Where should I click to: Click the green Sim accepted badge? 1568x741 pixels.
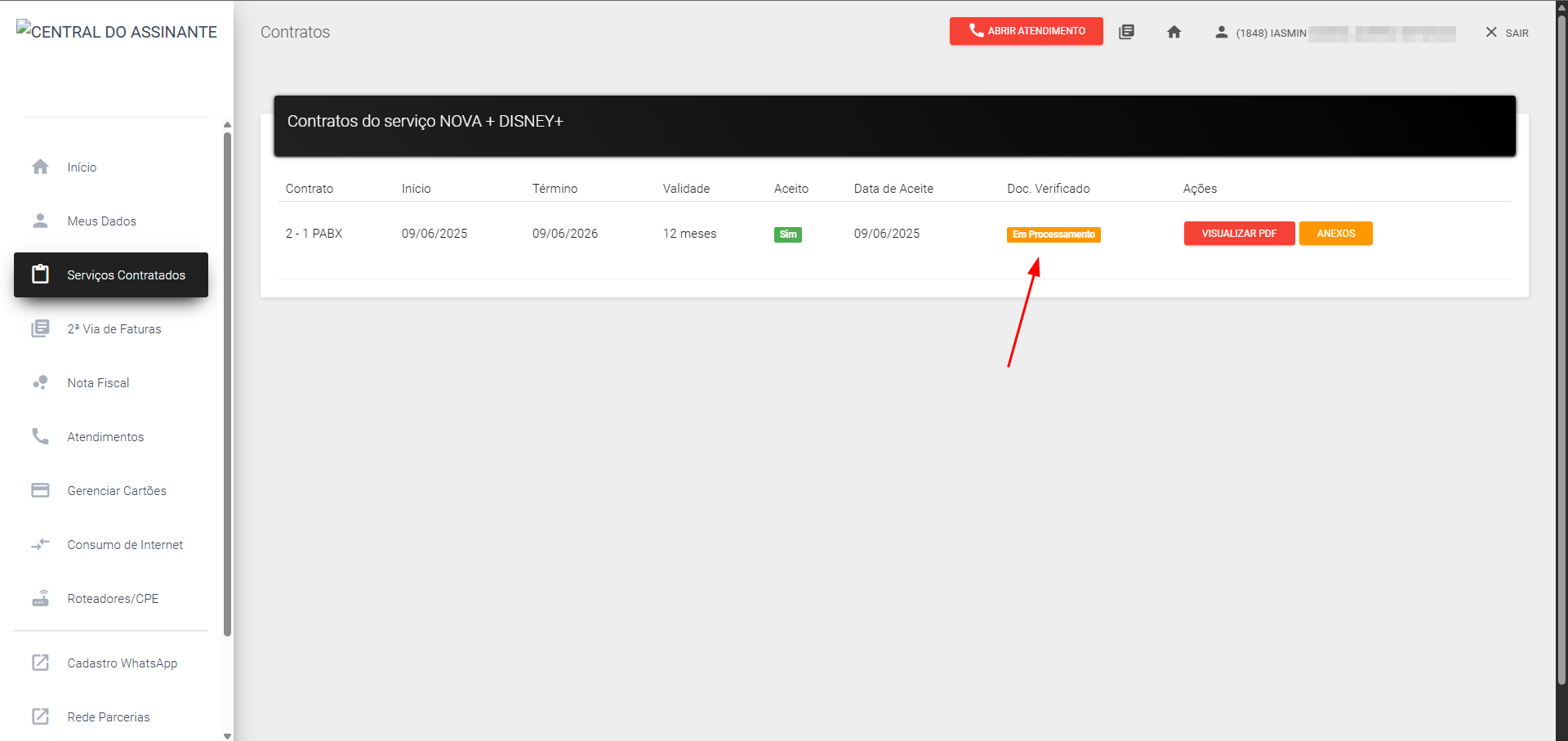pyautogui.click(x=787, y=234)
